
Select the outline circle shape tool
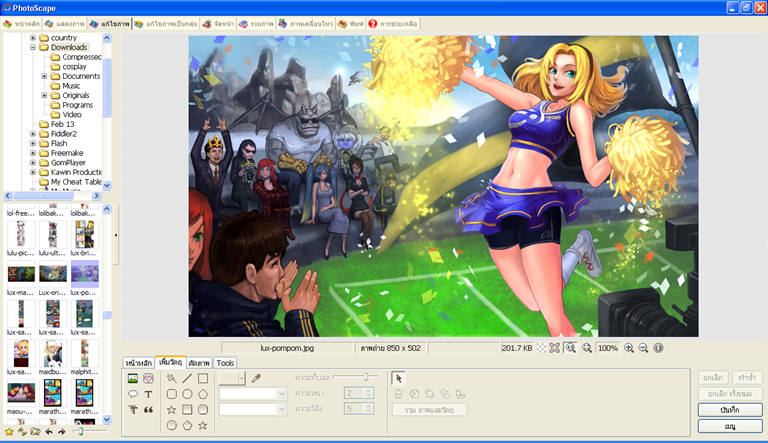[187, 394]
